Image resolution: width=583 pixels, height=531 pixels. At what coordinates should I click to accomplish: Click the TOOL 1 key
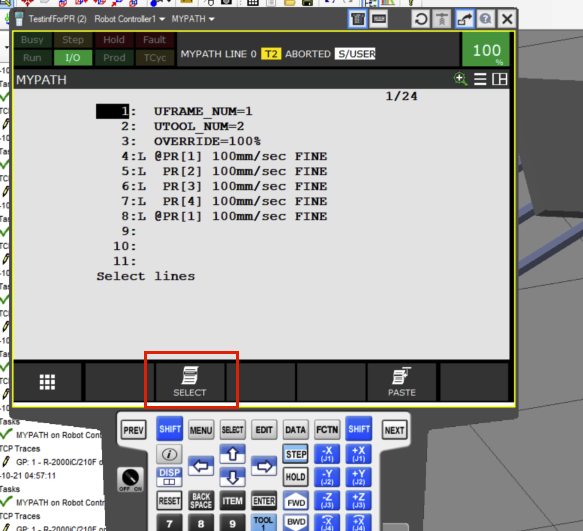coord(264,522)
